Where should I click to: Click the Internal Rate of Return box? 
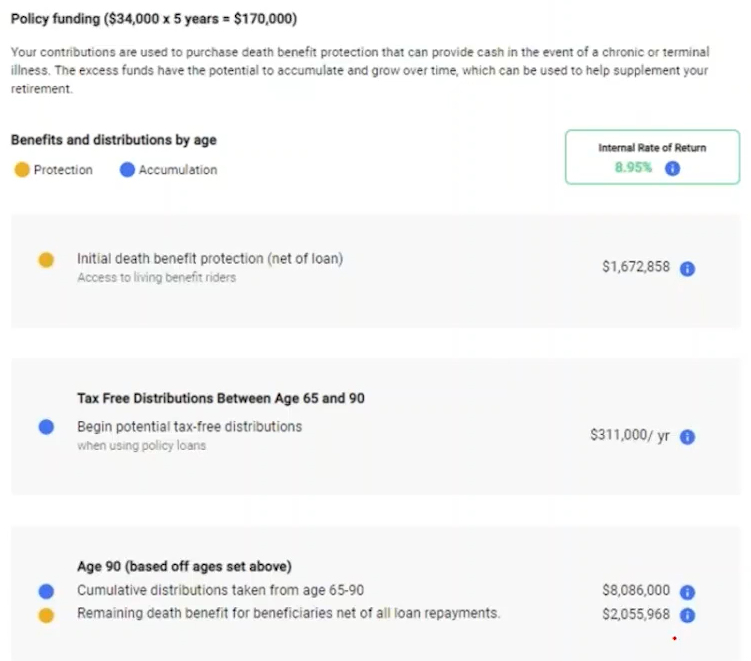pyautogui.click(x=651, y=157)
